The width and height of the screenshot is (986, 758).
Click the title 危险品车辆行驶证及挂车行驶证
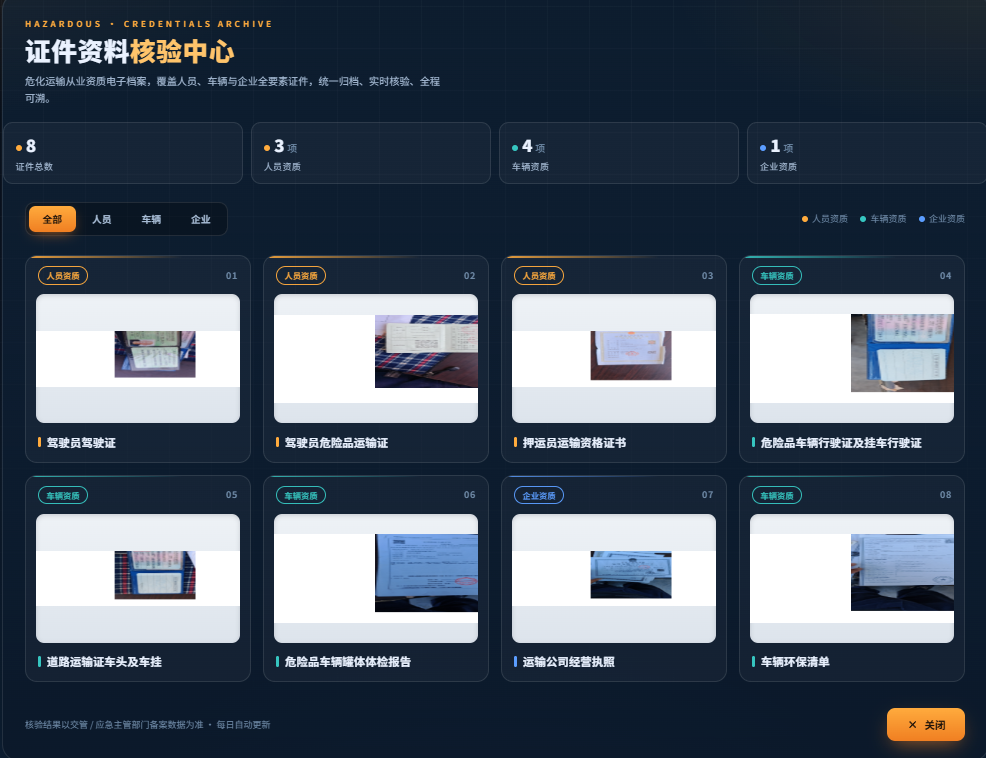(841, 443)
